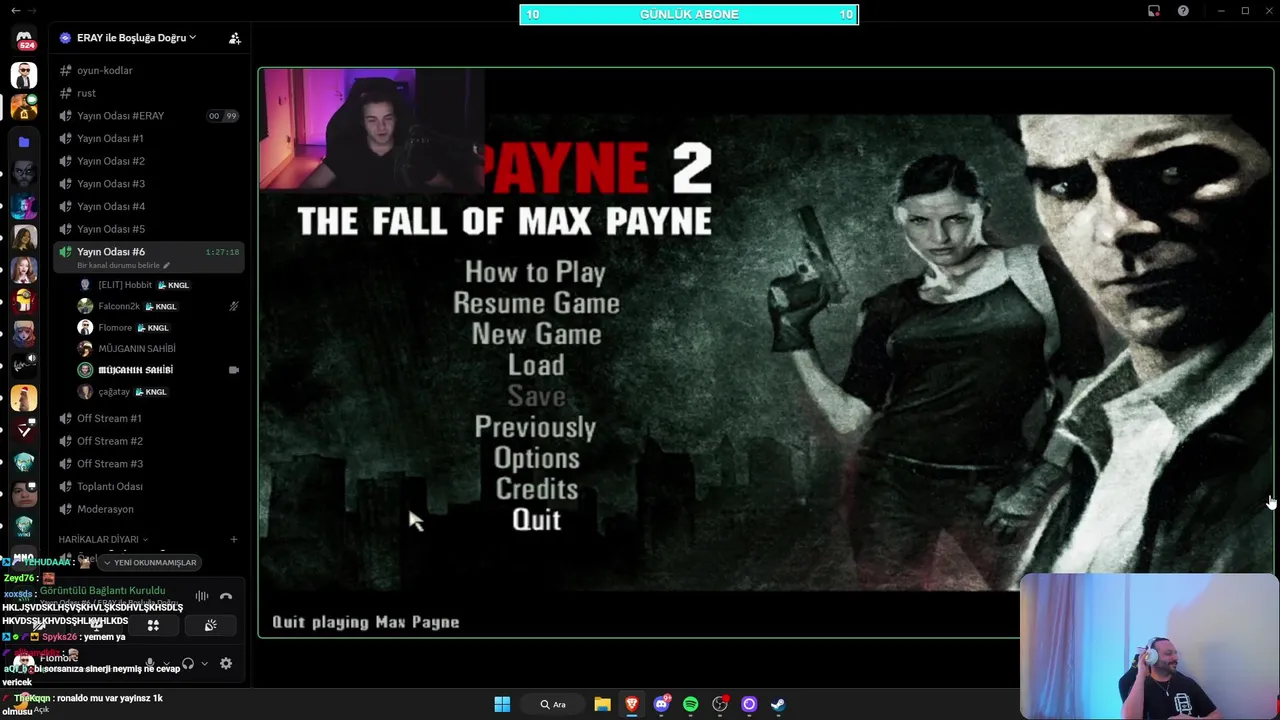Viewport: 1280px width, 720px height.
Task: Click muted icon beside Falconn2k
Action: (234, 306)
